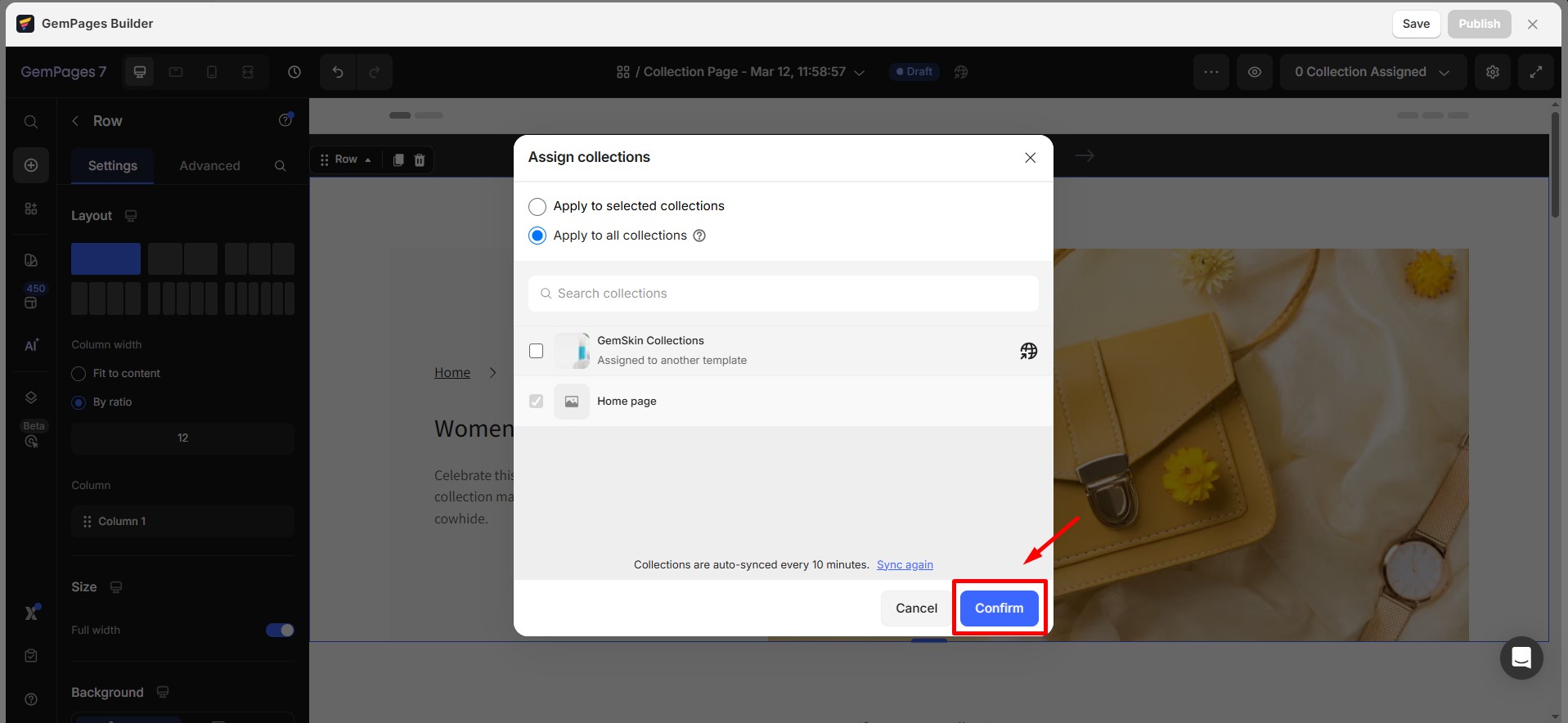1568x723 pixels.
Task: Open the Settings tab
Action: click(x=113, y=165)
